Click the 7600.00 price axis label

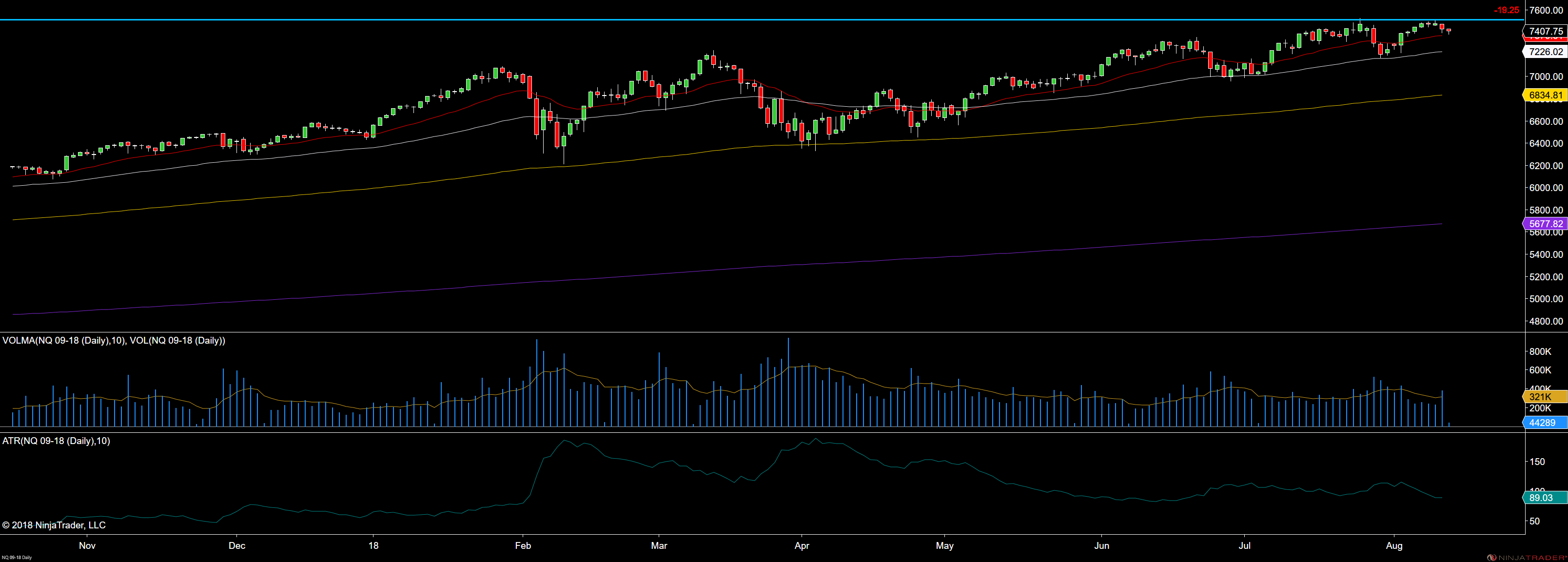click(x=1546, y=10)
